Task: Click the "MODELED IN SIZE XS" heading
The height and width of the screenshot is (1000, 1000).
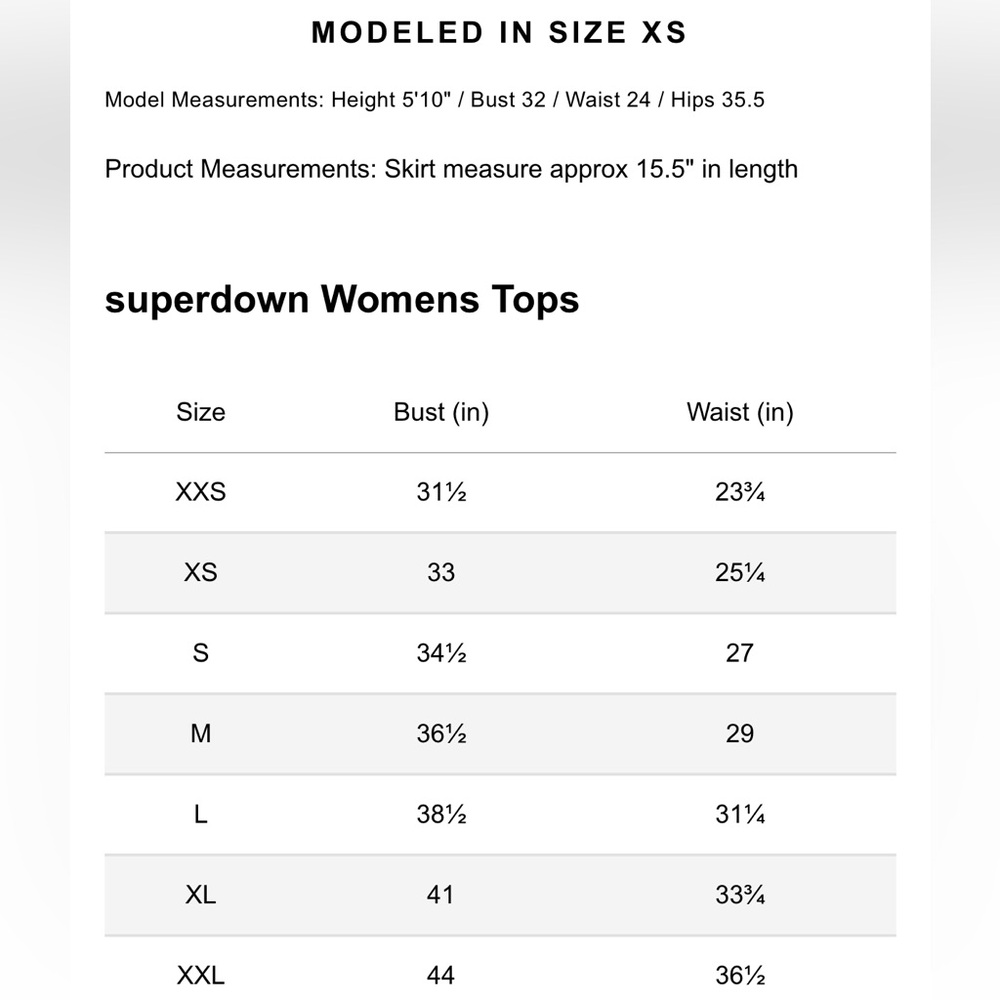Action: click(499, 32)
